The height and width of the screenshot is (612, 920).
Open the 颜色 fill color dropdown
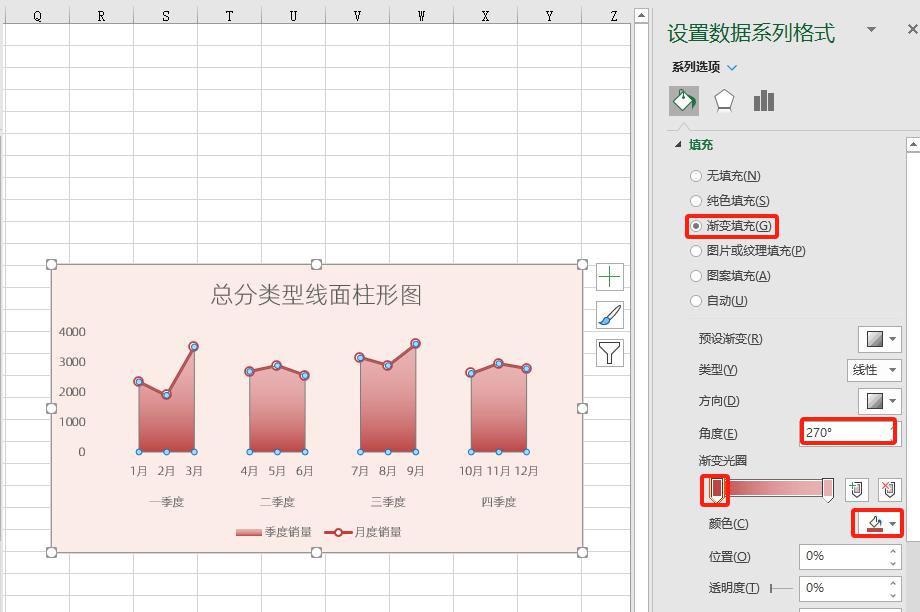(x=880, y=523)
